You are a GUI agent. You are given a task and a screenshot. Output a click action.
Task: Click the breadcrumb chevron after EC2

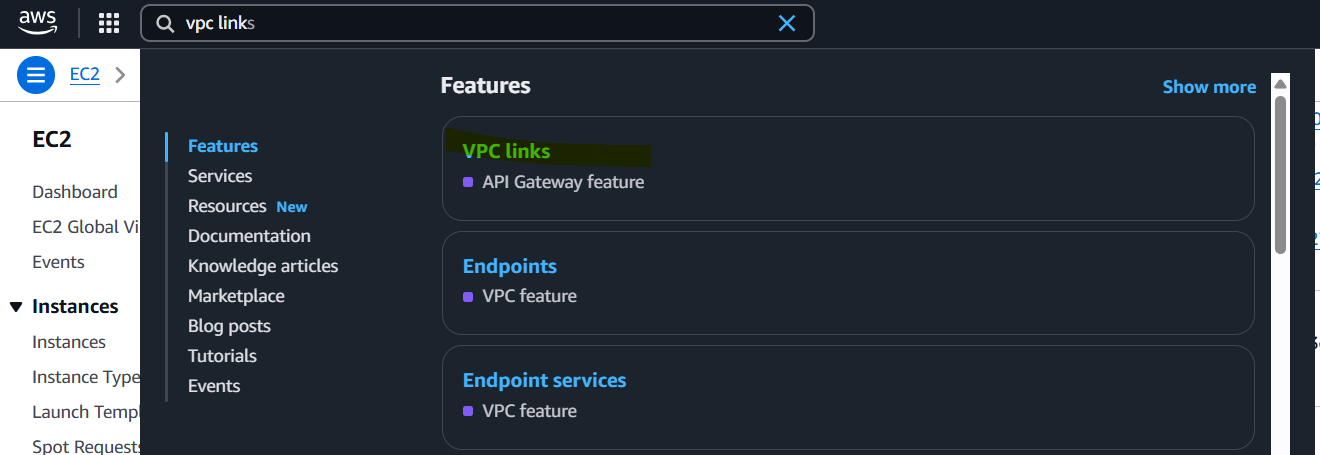(x=120, y=75)
